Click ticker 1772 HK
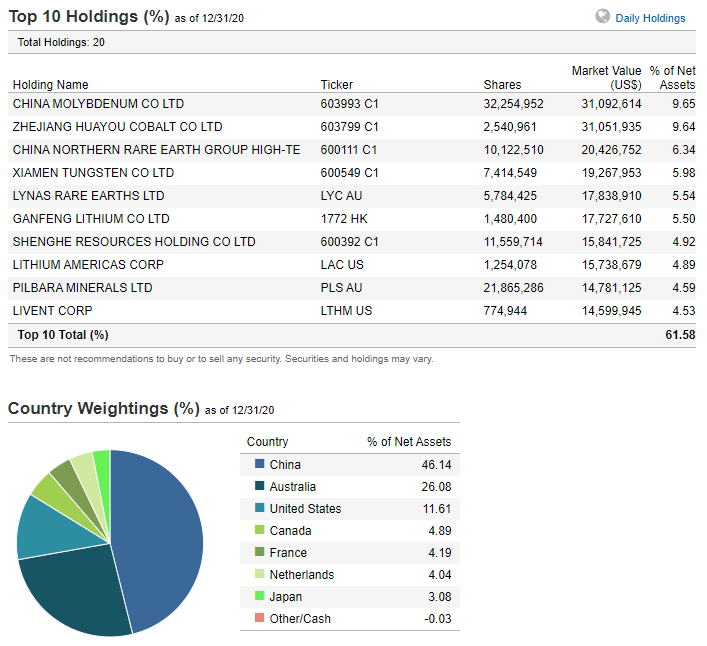The image size is (707, 646). point(344,219)
